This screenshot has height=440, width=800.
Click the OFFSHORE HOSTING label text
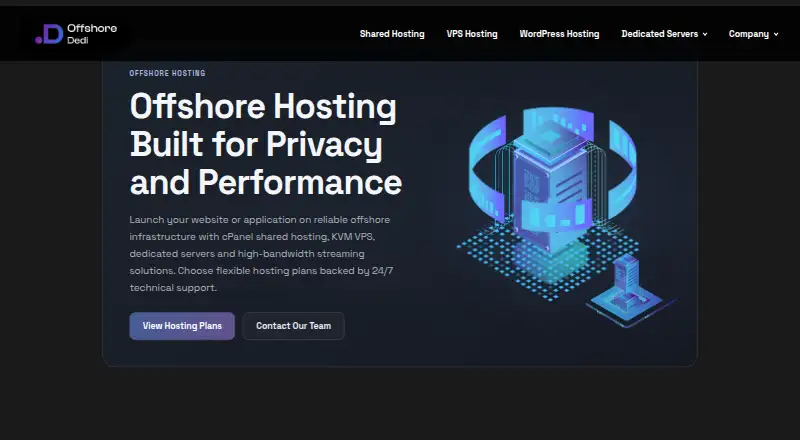(x=167, y=74)
